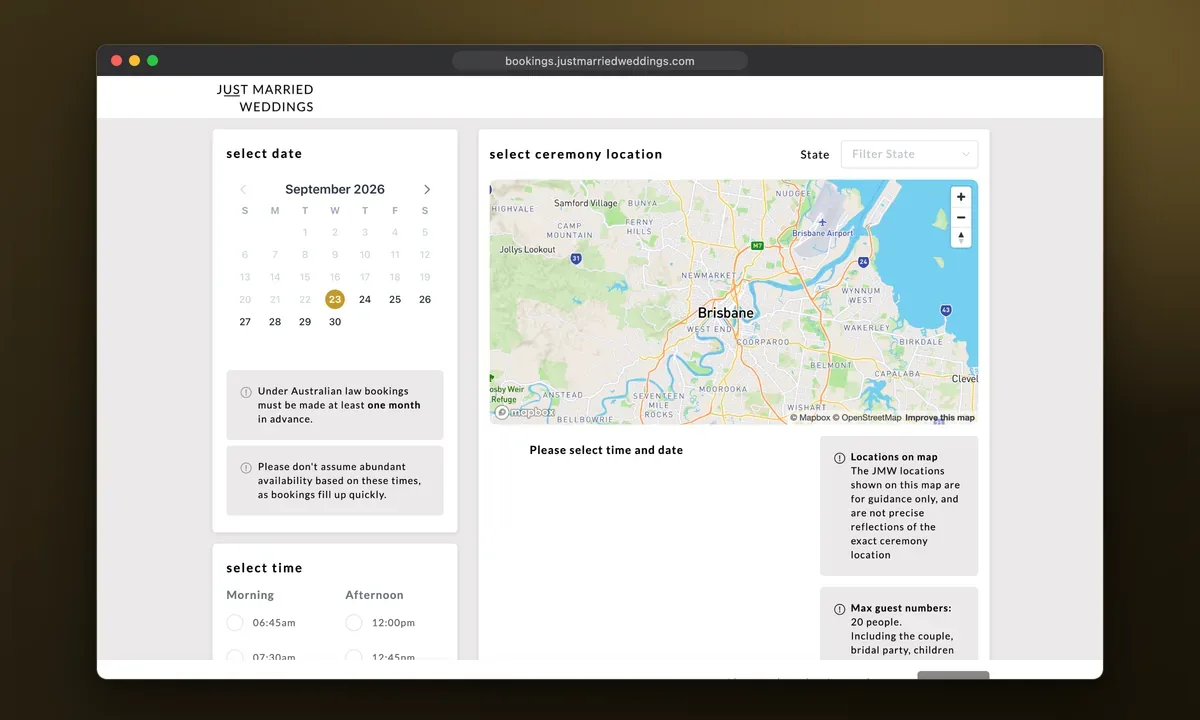Open the Improve this map link
Image resolution: width=1200 pixels, height=720 pixels.
[x=940, y=418]
